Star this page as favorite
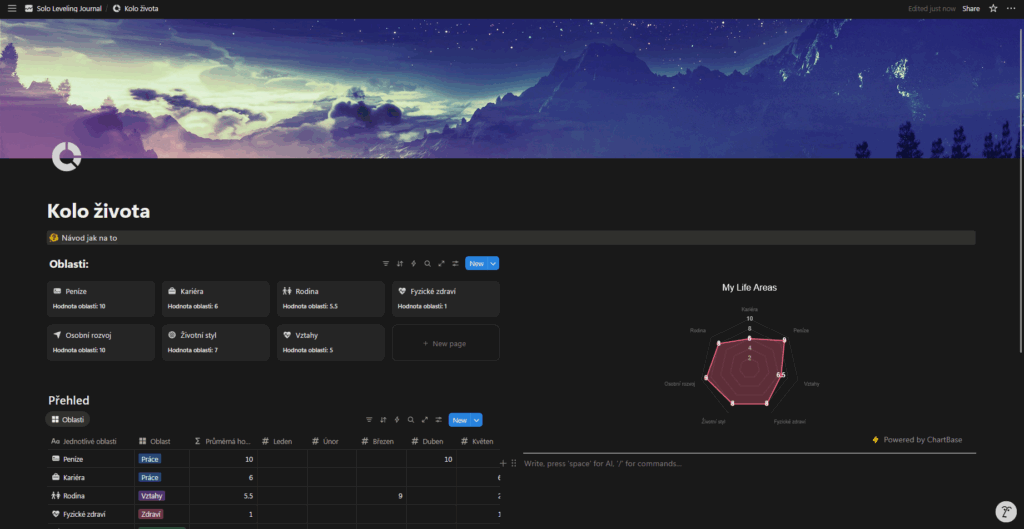1024x529 pixels. tap(993, 8)
